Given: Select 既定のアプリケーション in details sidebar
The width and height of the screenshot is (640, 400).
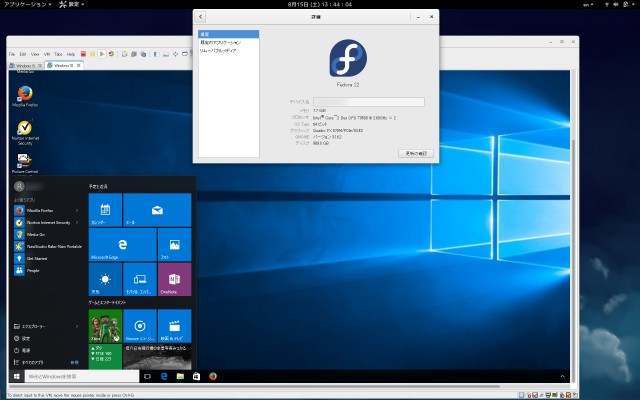Looking at the screenshot, I should click(229, 42).
